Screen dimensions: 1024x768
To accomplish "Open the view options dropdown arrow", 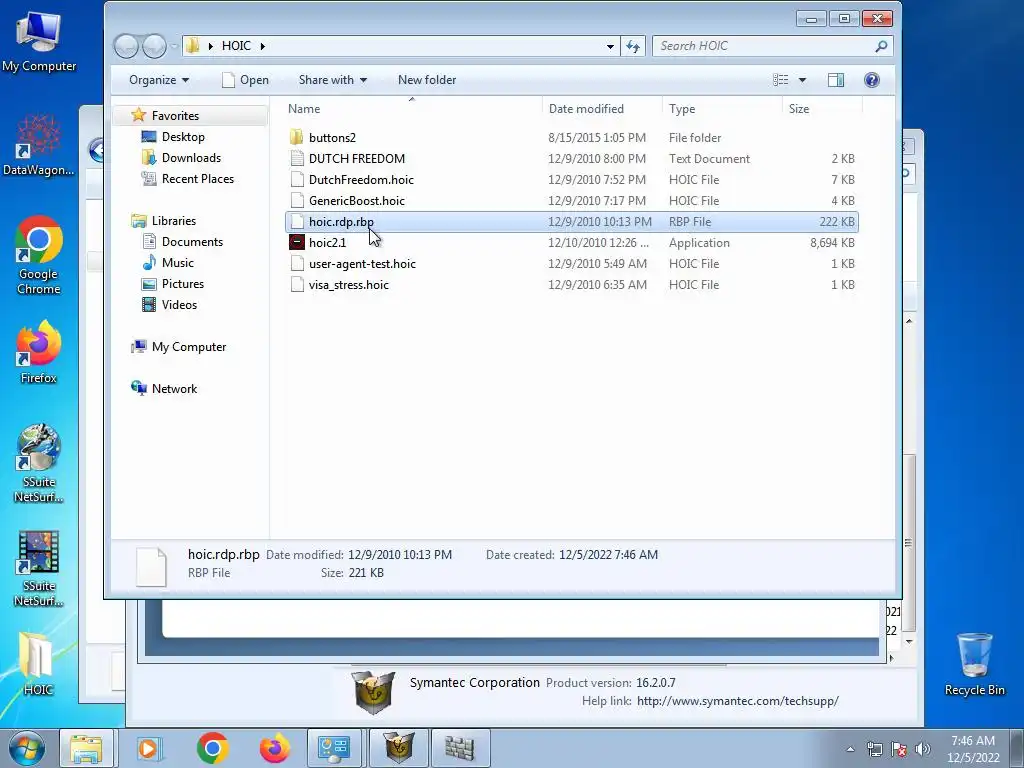I will click(803, 80).
